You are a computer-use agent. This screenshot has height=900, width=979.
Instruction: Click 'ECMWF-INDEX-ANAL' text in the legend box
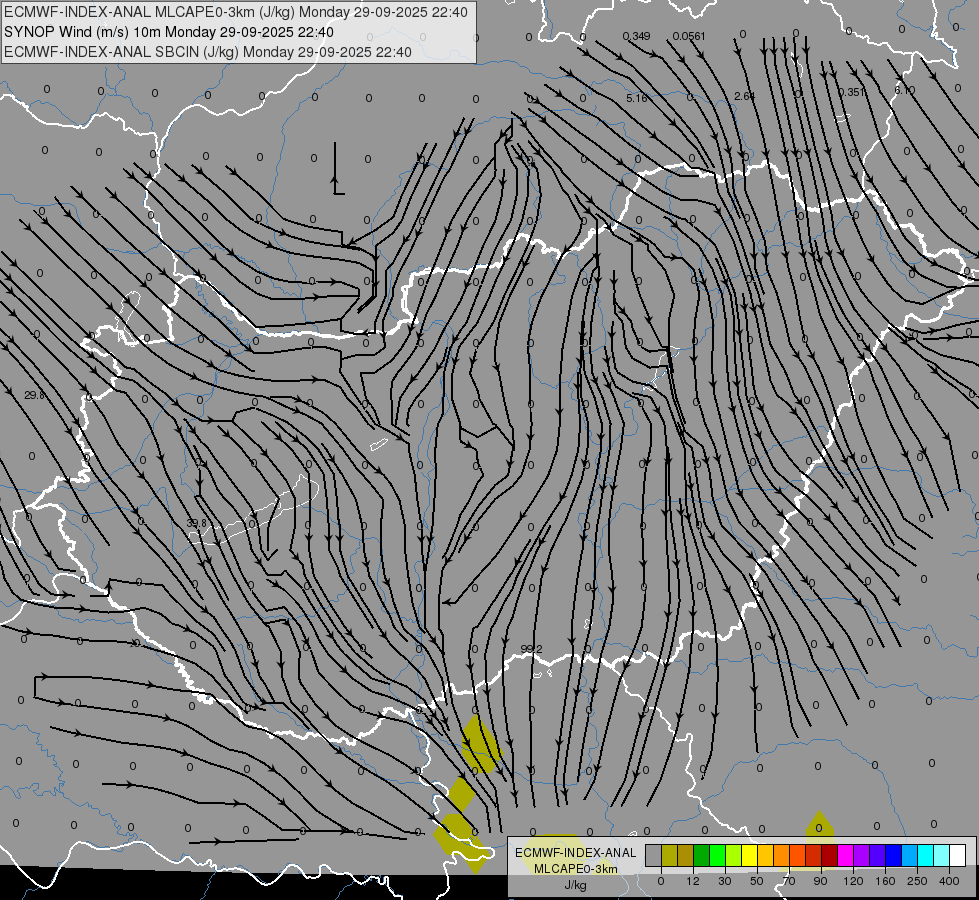tap(576, 853)
